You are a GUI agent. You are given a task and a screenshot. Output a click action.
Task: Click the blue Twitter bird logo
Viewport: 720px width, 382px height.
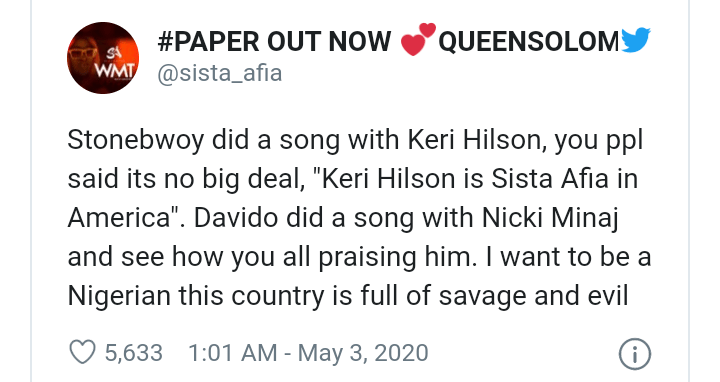click(x=636, y=39)
